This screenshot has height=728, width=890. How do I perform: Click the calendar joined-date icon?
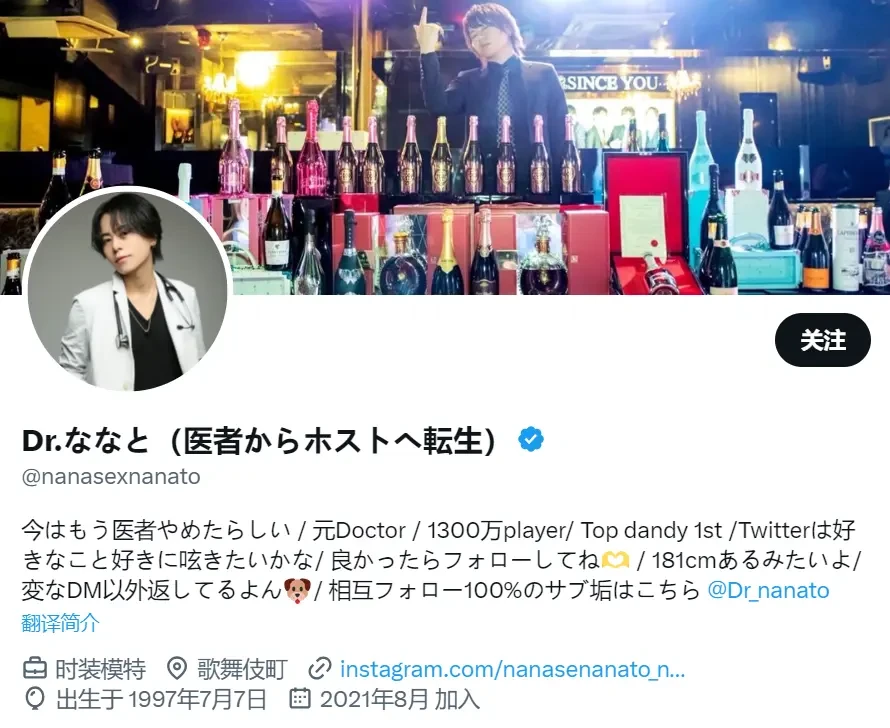tap(300, 698)
